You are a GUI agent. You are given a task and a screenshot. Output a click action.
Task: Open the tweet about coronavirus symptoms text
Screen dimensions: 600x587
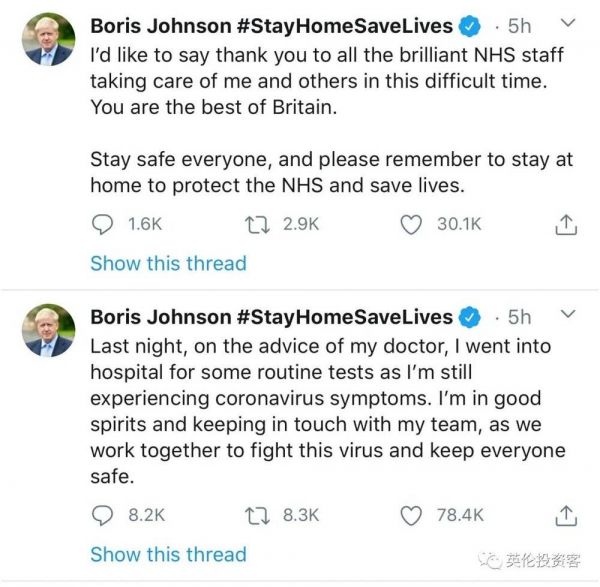[328, 410]
